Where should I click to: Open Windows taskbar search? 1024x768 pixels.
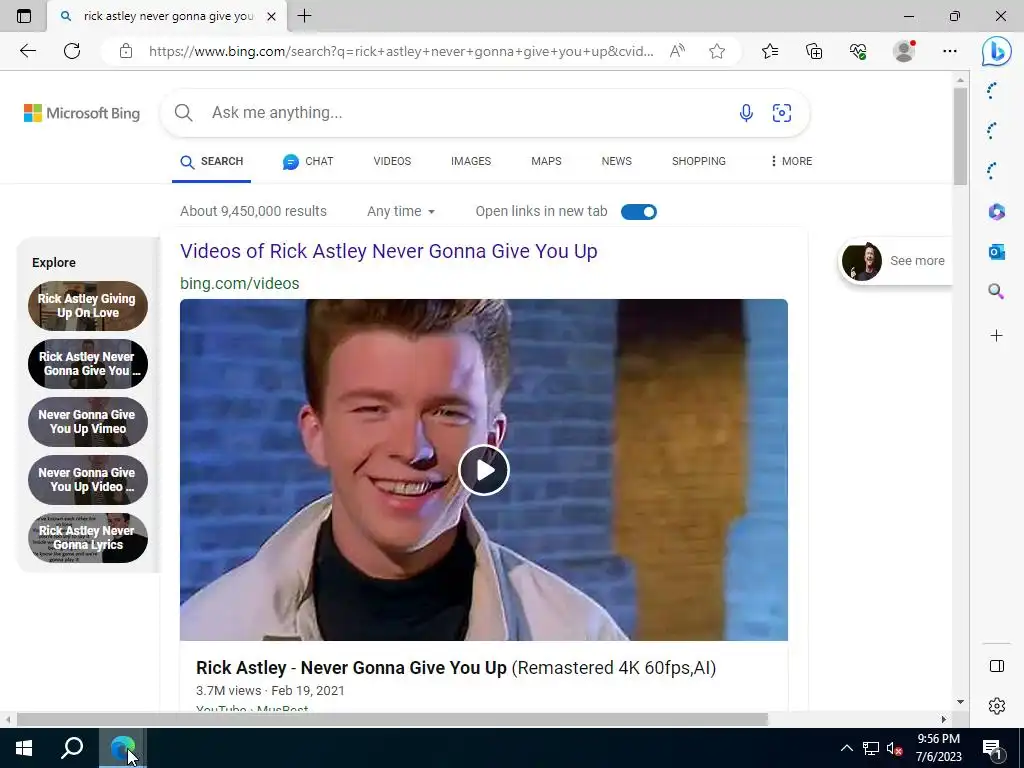tap(72, 748)
